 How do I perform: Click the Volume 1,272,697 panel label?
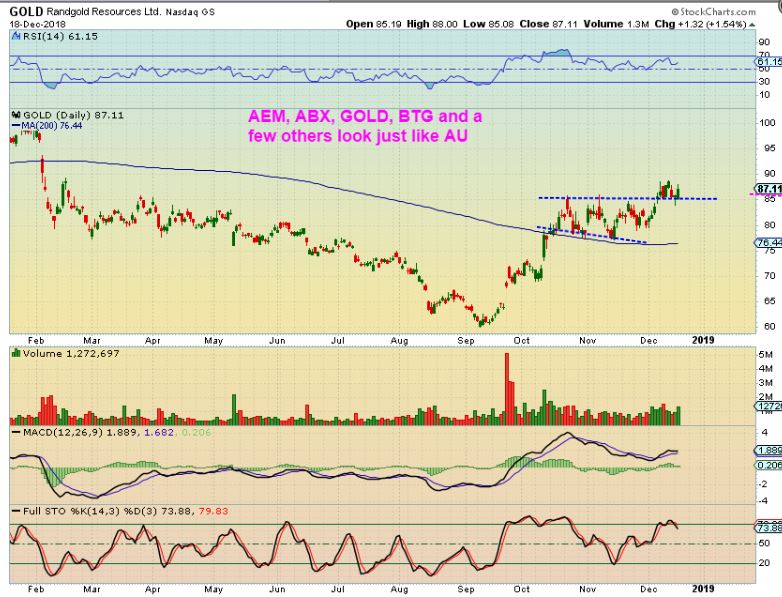[71, 354]
